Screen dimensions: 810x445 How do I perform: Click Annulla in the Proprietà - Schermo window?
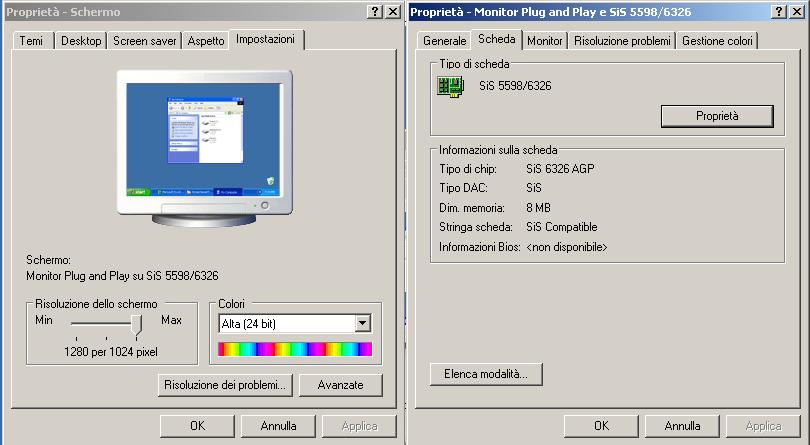(x=278, y=426)
